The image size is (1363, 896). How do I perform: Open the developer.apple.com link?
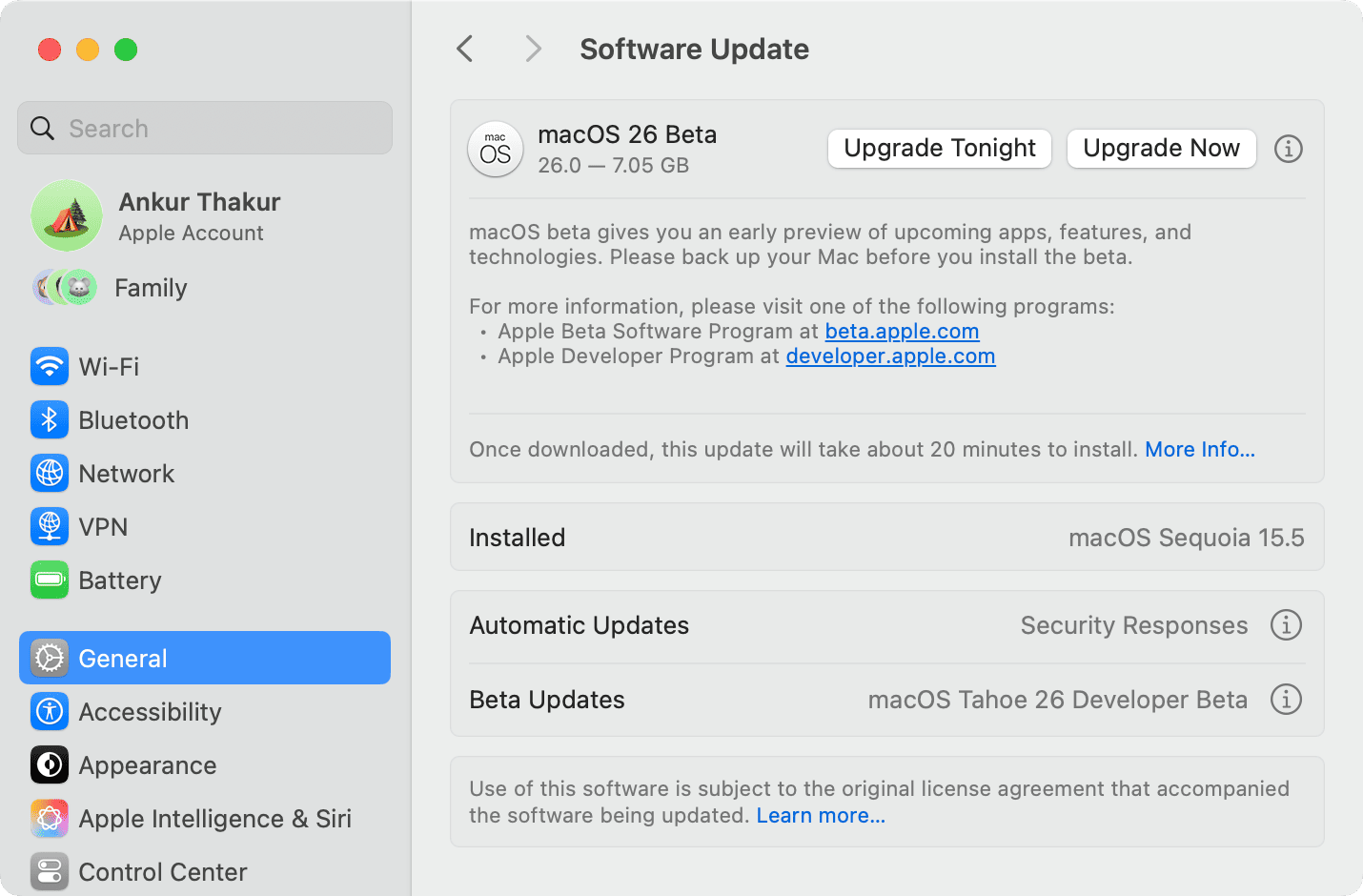pos(890,356)
